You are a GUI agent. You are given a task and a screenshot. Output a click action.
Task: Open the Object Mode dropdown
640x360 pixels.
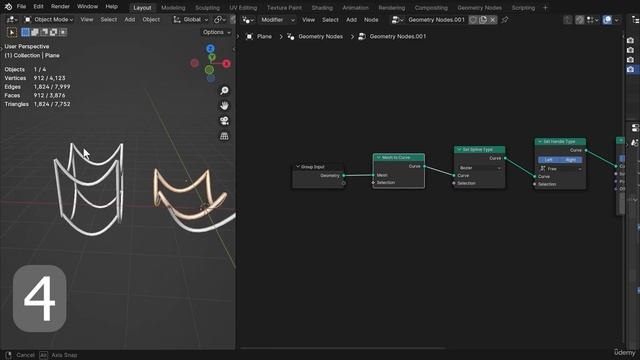tap(49, 20)
